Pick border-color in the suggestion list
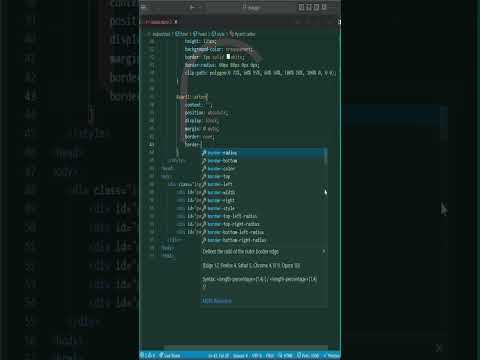This screenshot has height=360, width=480. pyautogui.click(x=263, y=169)
